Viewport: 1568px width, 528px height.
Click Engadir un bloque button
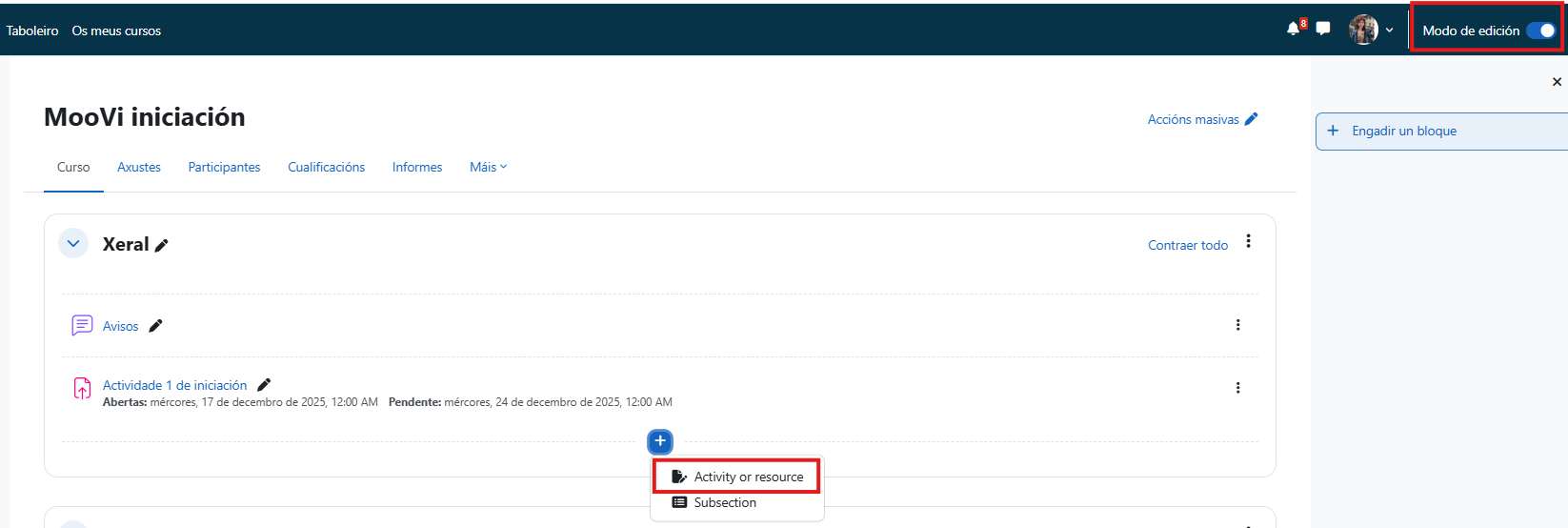(x=1403, y=131)
